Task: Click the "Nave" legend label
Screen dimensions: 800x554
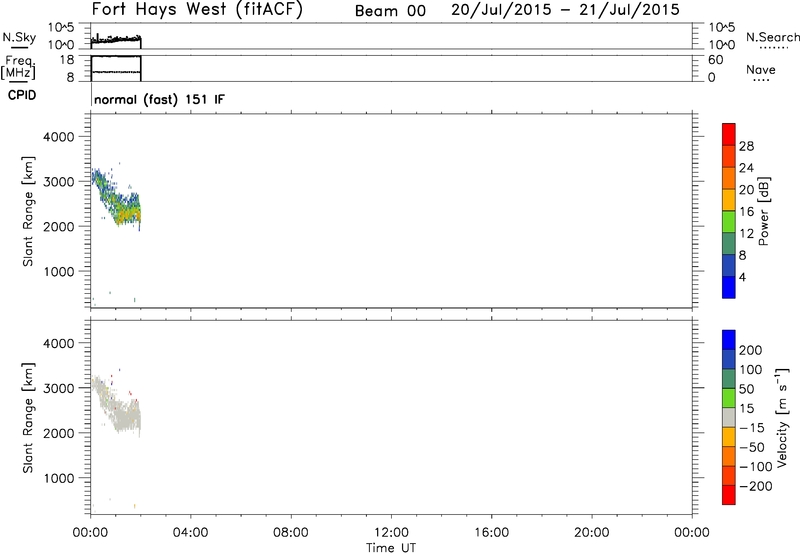Action: click(x=761, y=70)
